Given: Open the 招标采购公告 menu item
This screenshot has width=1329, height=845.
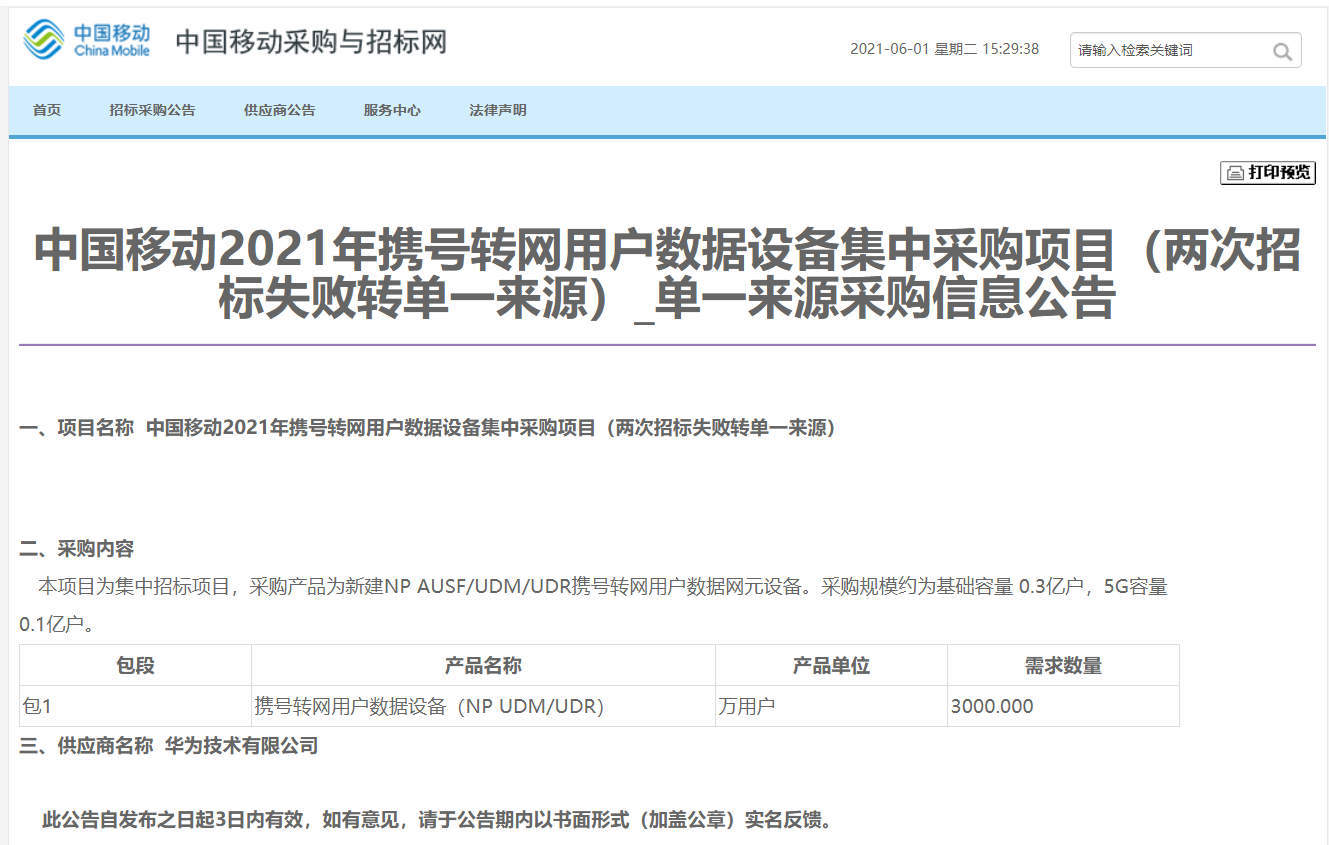Looking at the screenshot, I should [152, 110].
